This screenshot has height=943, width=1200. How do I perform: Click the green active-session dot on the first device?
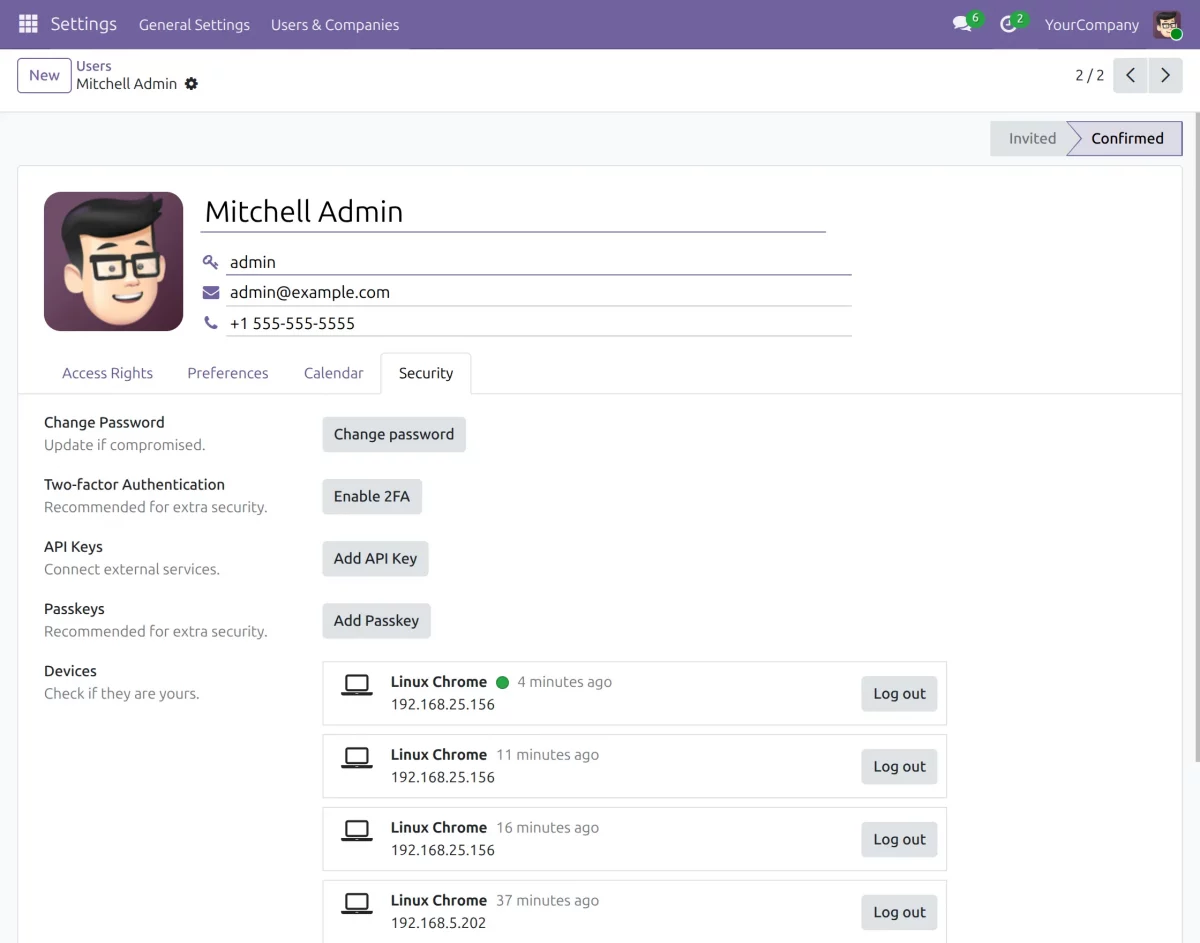(x=502, y=682)
